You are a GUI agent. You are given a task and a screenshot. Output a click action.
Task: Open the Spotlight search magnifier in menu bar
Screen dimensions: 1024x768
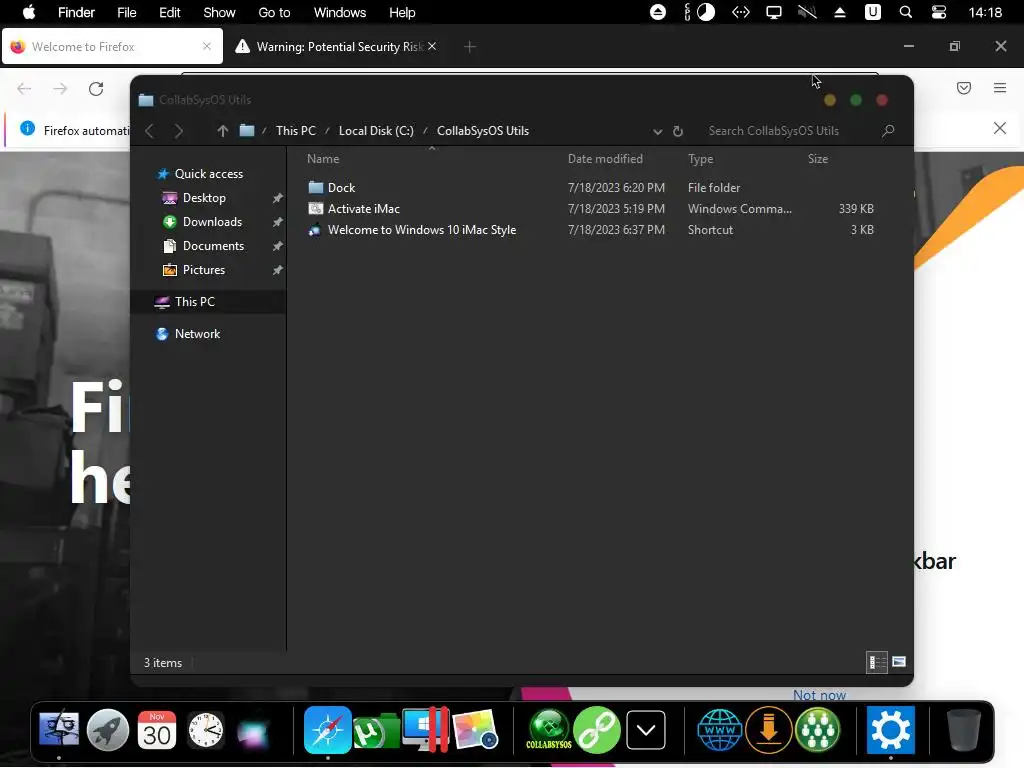[905, 12]
